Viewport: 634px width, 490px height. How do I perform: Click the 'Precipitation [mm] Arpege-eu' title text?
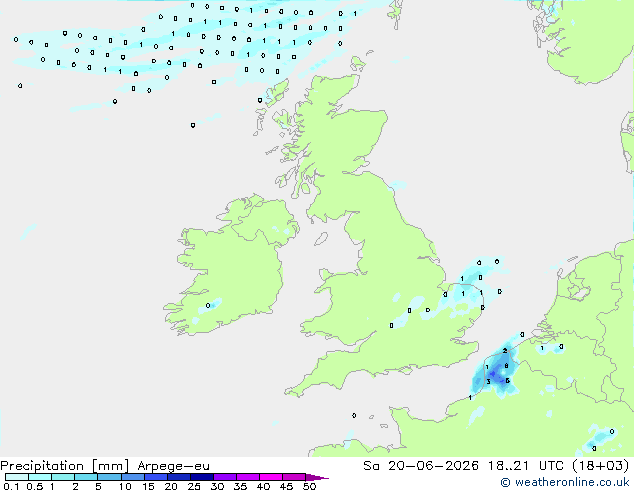coord(105,466)
